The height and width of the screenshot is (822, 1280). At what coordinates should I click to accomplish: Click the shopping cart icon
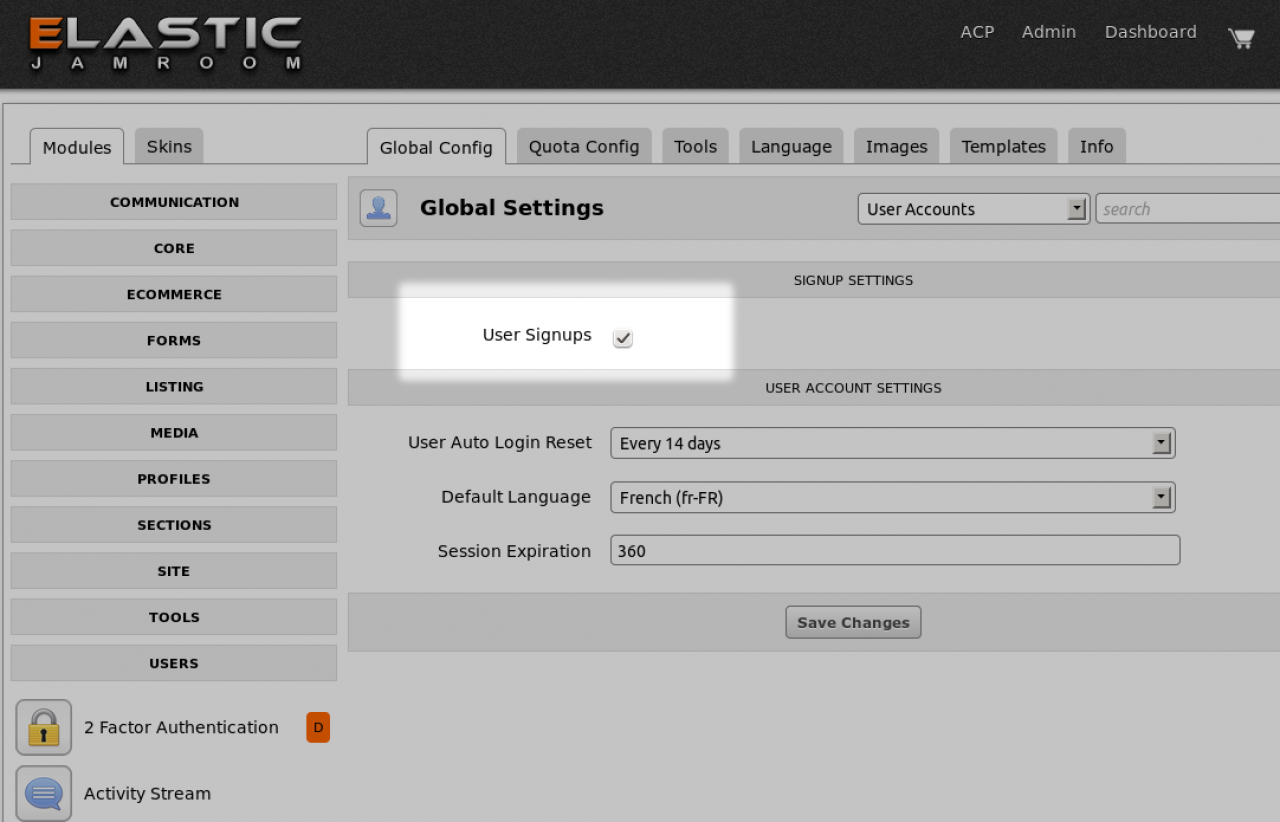pyautogui.click(x=1240, y=38)
